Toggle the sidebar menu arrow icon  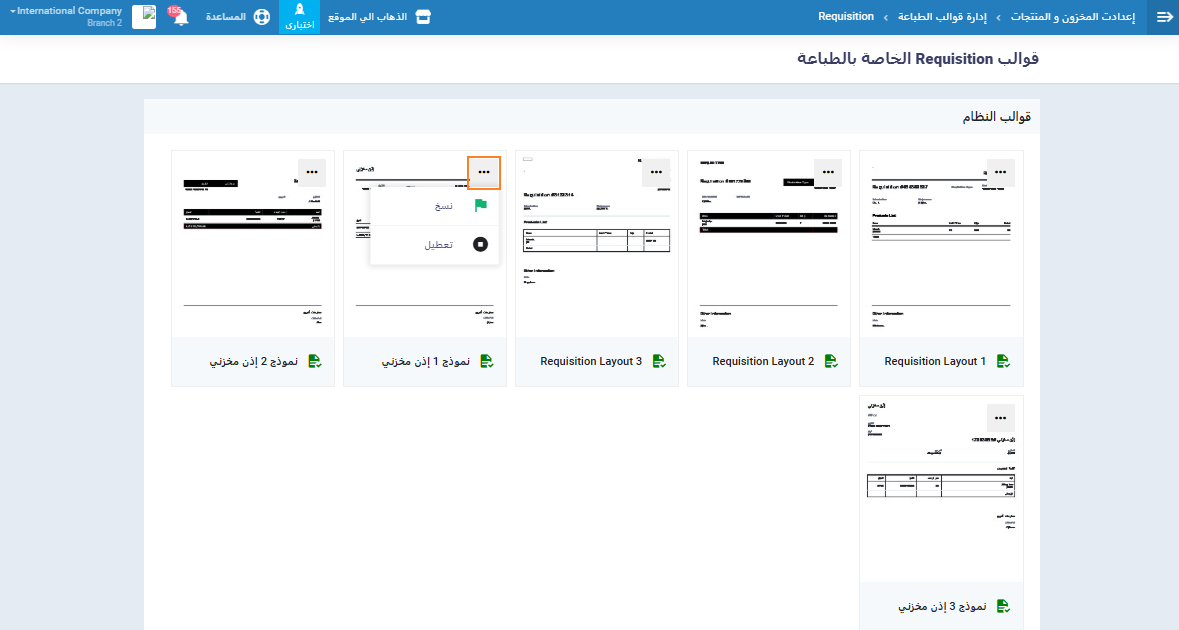(1163, 17)
